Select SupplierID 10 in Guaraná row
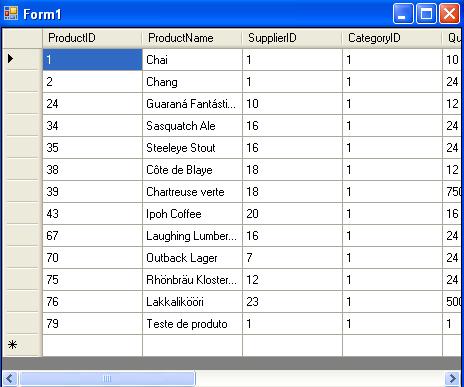This screenshot has height=387, width=464. (292, 103)
